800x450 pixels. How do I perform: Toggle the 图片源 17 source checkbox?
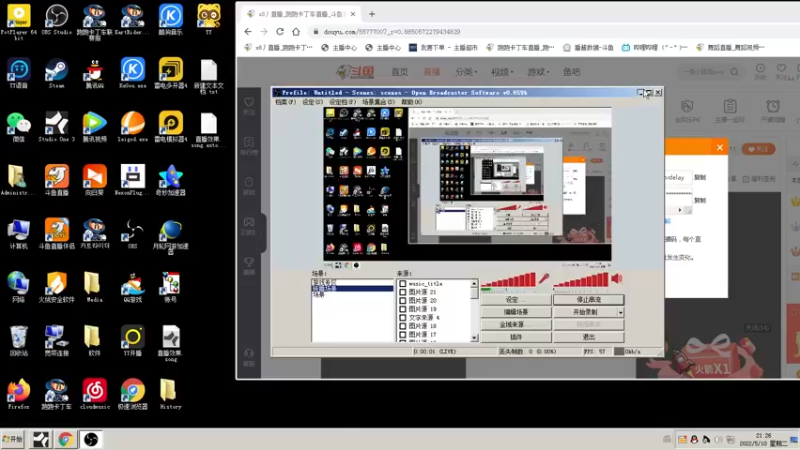point(403,335)
